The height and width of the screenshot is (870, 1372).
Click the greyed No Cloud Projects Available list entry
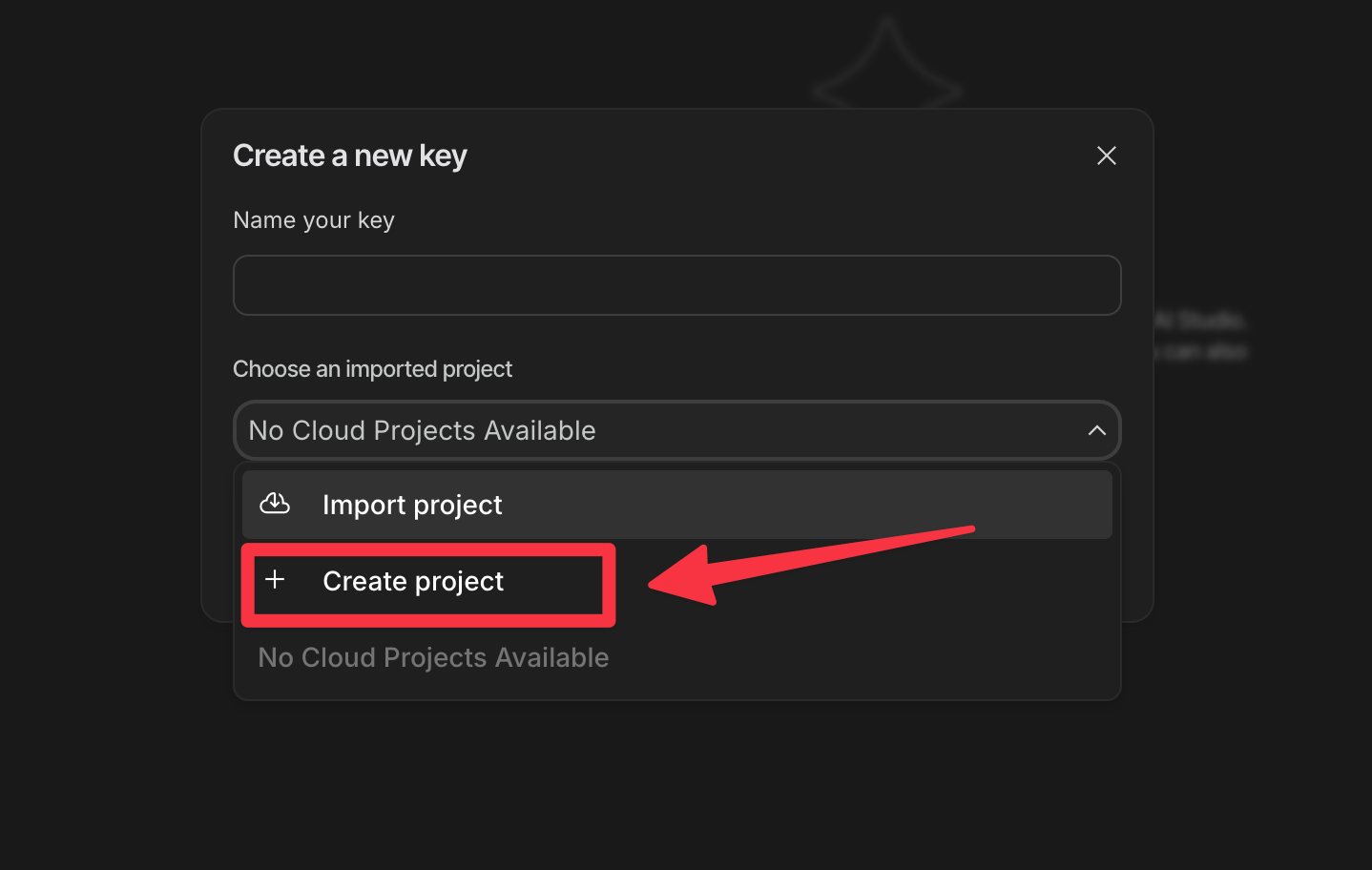433,657
